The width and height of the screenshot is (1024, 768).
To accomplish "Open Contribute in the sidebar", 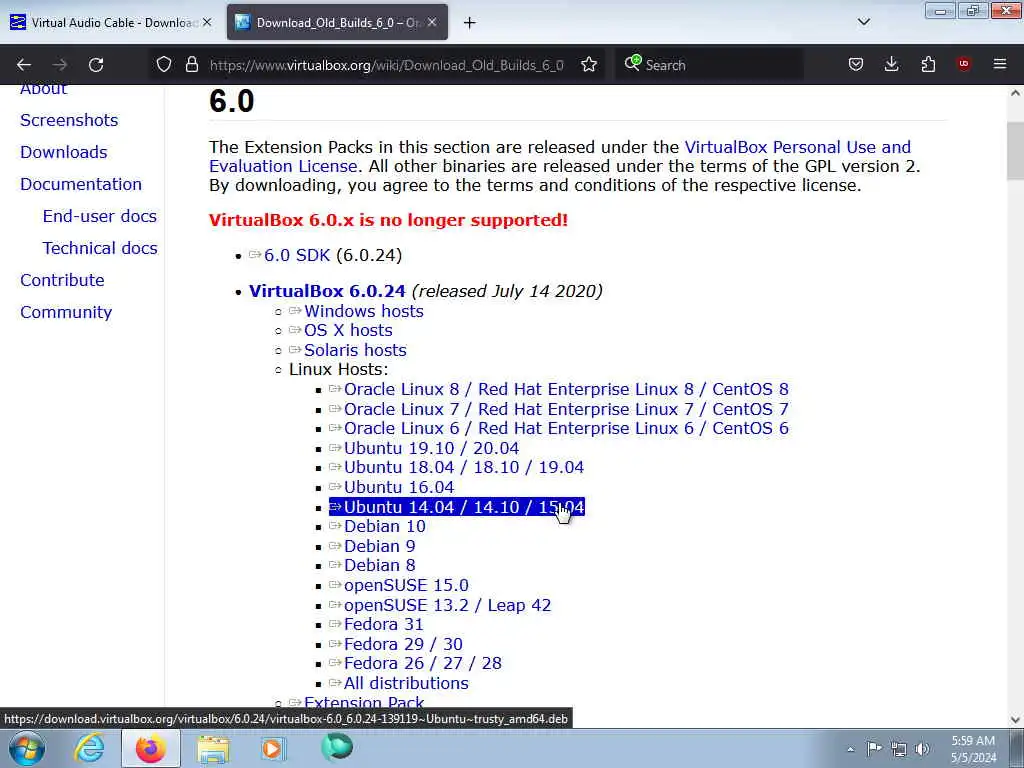I will [62, 280].
